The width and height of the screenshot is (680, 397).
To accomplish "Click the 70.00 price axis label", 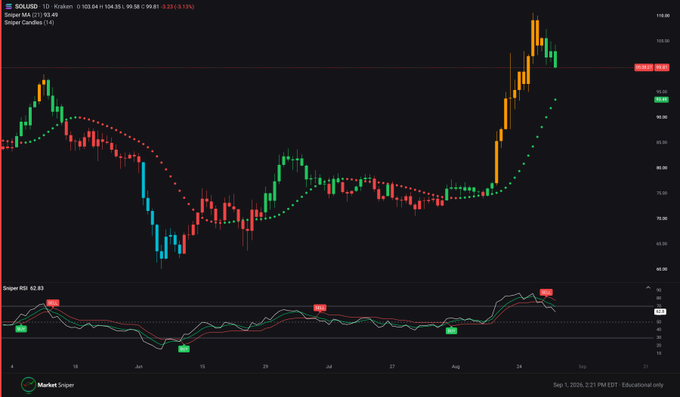I will tap(662, 218).
